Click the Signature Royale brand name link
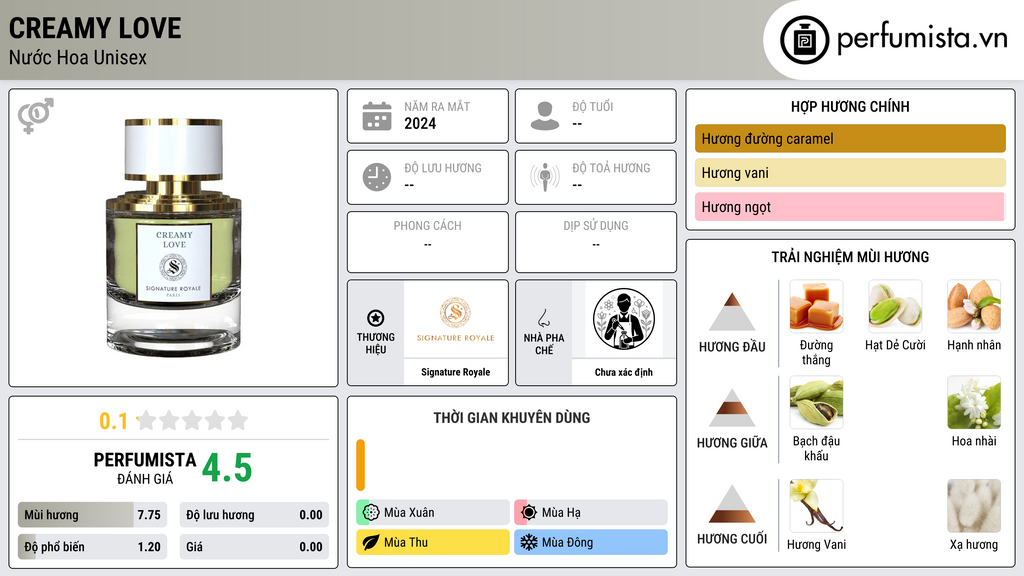The height and width of the screenshot is (576, 1024). tap(455, 372)
